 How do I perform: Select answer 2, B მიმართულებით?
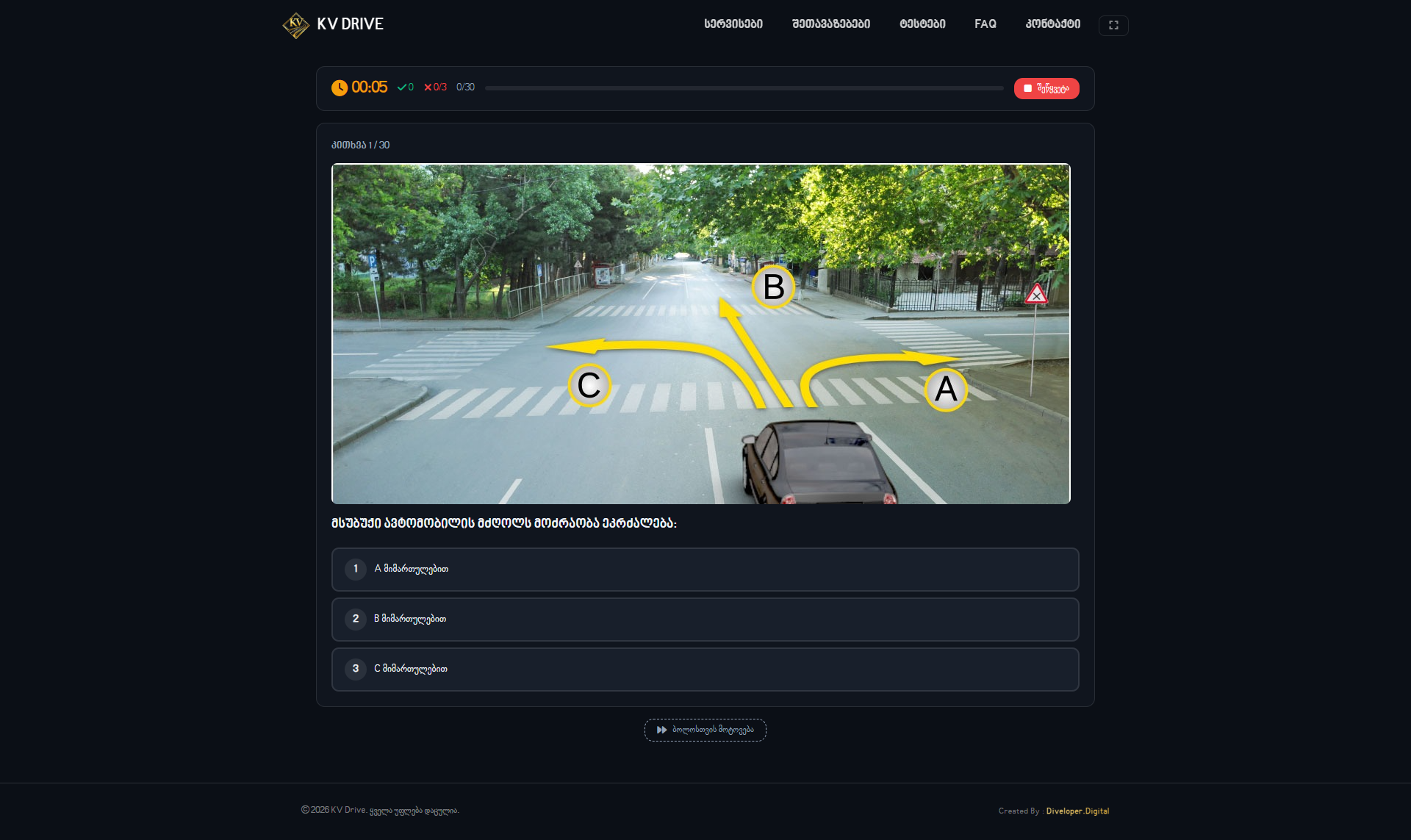tap(705, 619)
